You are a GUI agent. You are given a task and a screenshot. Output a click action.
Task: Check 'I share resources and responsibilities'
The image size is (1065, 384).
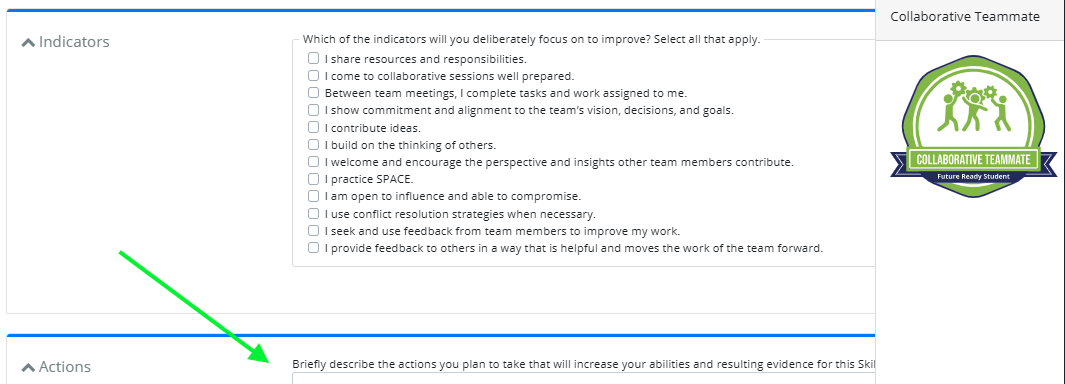click(x=313, y=58)
